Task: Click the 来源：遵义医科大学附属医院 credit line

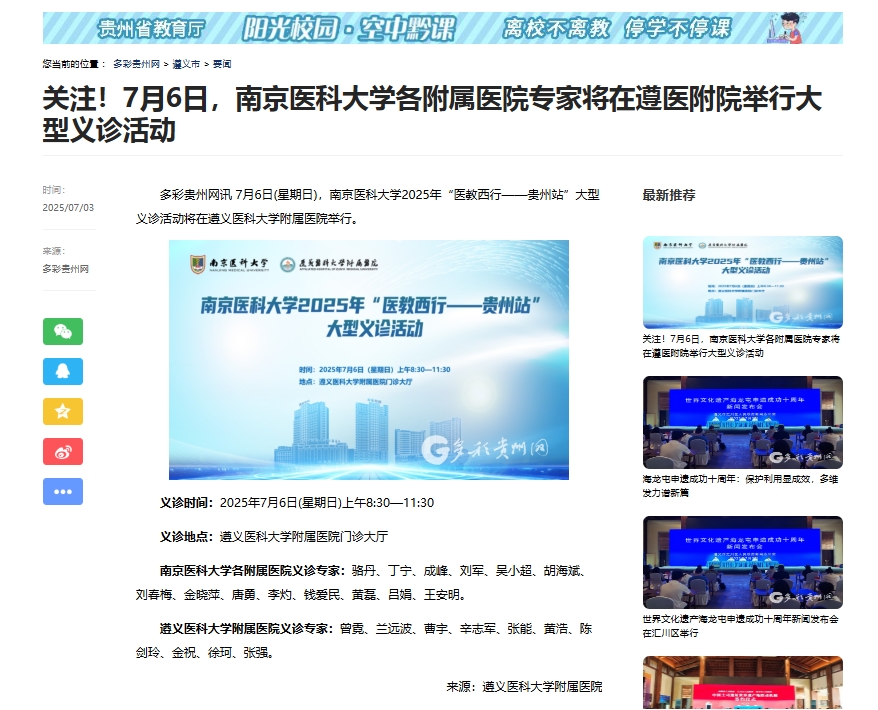Action: 524,686
